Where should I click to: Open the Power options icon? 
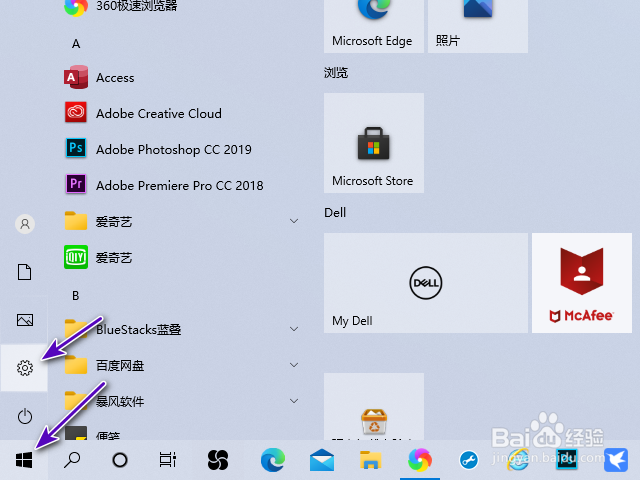point(24,416)
